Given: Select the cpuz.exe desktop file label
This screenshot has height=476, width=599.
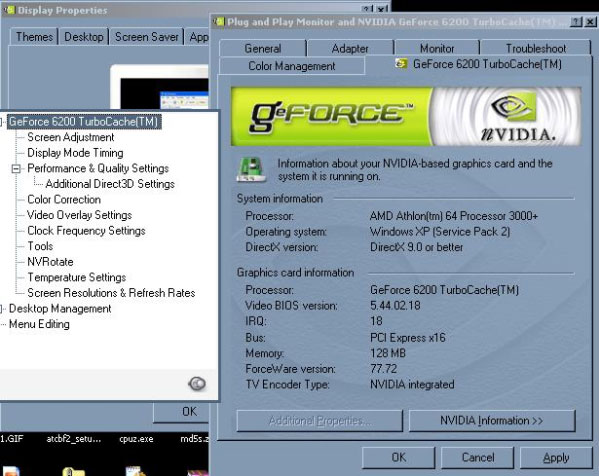Looking at the screenshot, I should coord(136,439).
